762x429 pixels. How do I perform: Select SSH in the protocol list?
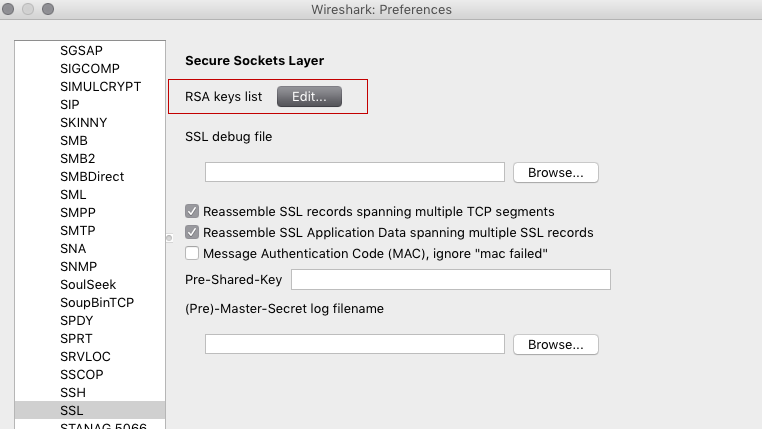(73, 392)
